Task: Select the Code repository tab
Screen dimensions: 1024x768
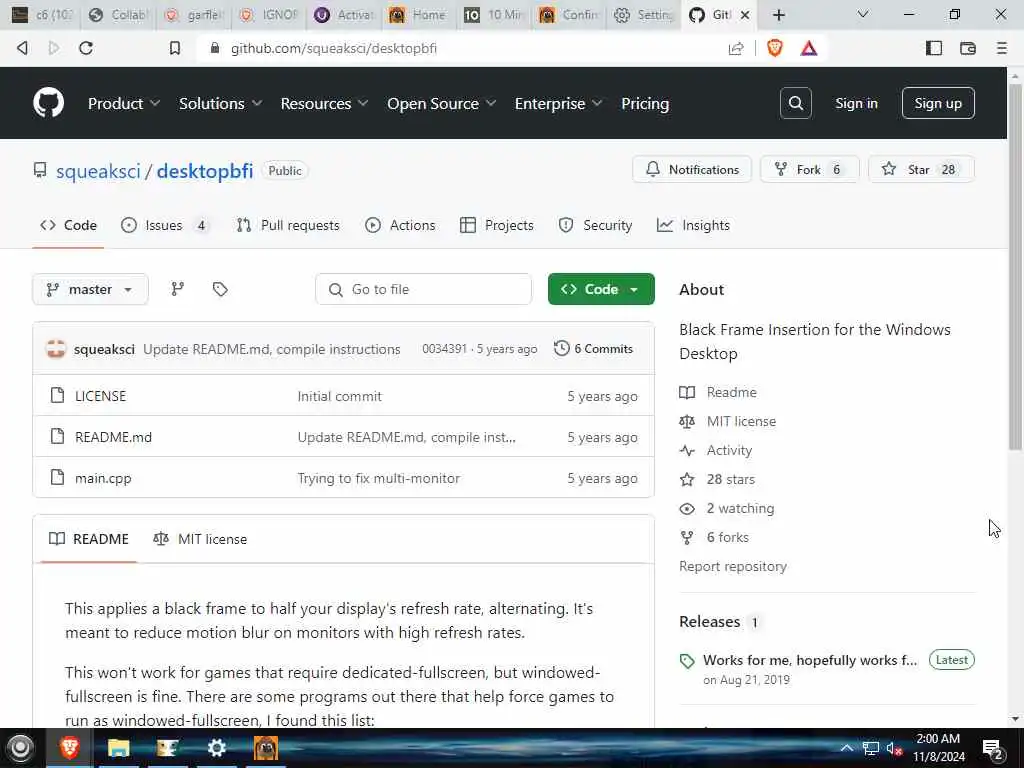Action: 68,225
